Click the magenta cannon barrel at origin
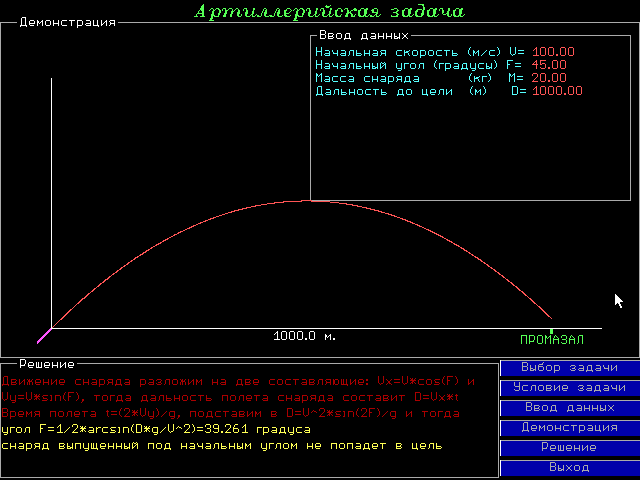The image size is (640, 480). tap(44, 336)
